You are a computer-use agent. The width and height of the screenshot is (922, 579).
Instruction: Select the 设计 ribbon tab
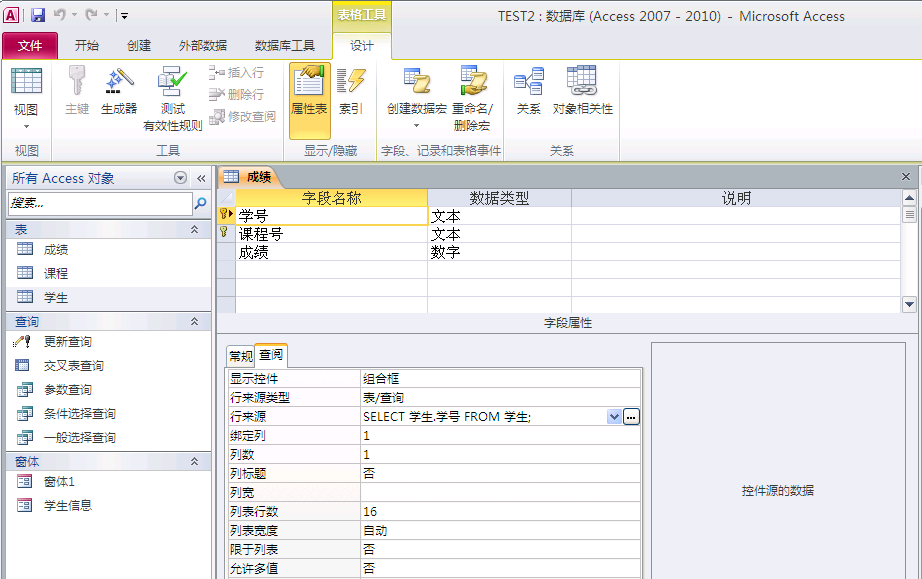click(x=362, y=46)
